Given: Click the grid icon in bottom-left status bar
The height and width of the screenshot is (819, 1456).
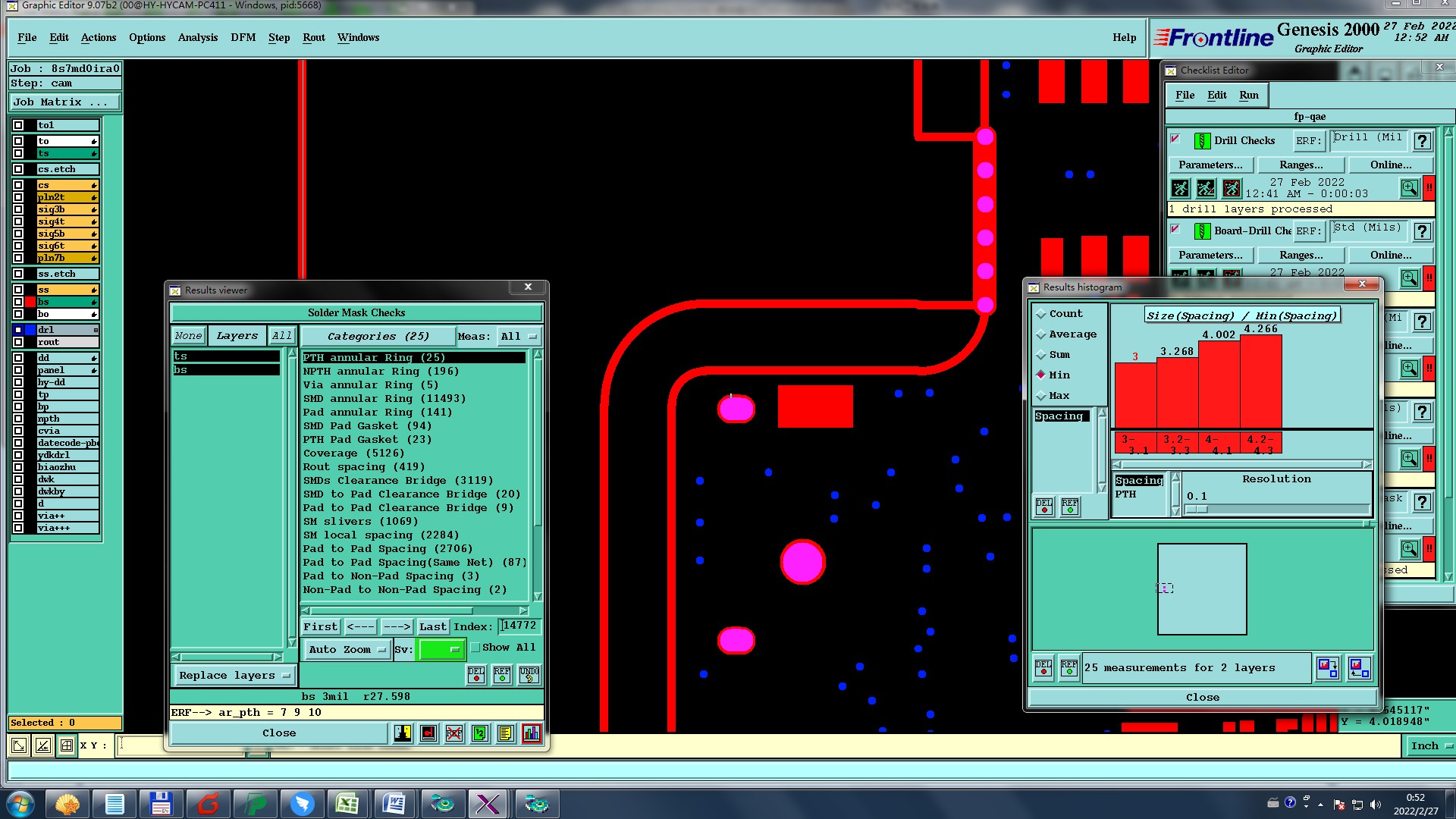Looking at the screenshot, I should [67, 745].
